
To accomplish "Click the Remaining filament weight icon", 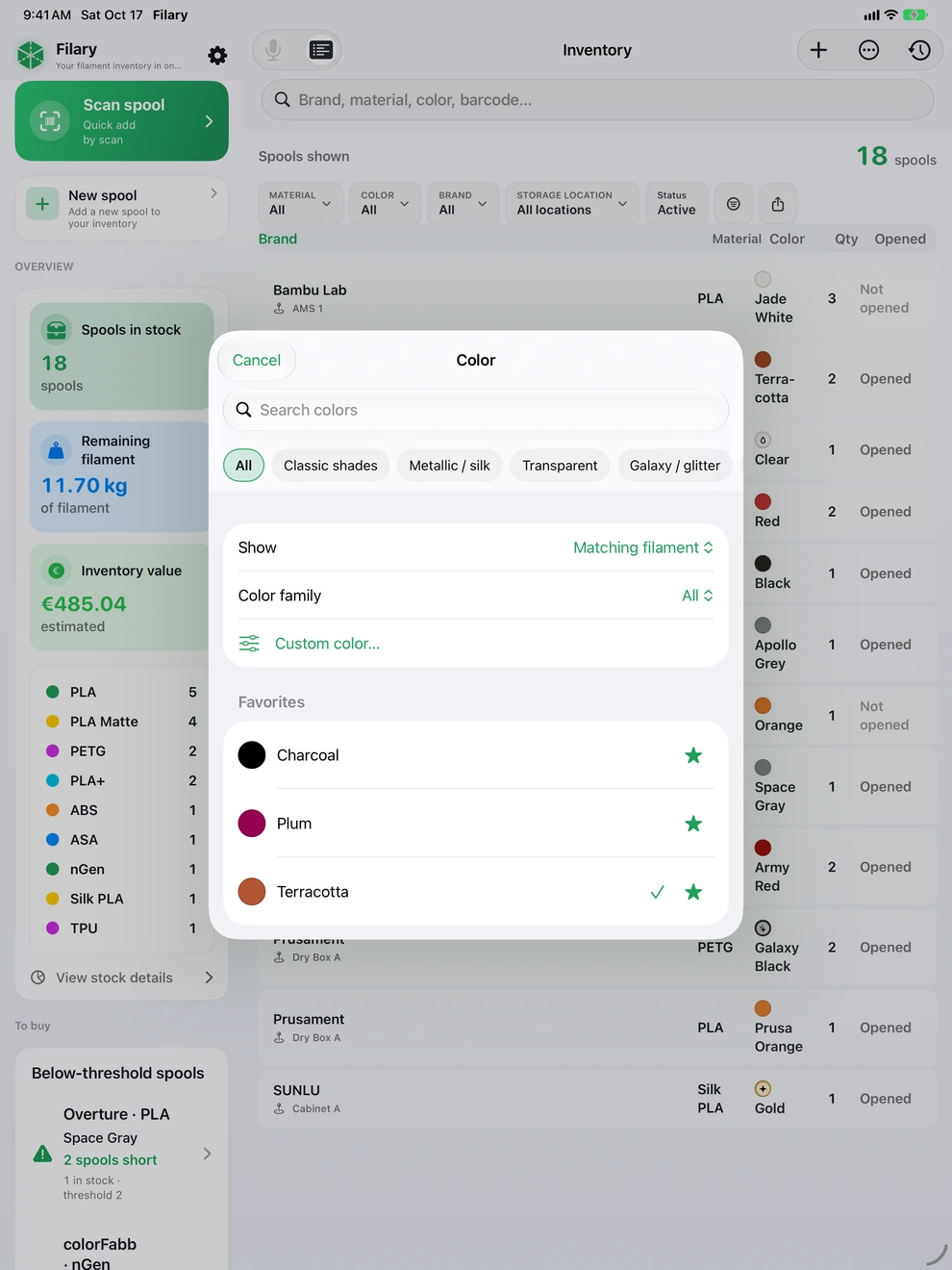I will coord(57,449).
